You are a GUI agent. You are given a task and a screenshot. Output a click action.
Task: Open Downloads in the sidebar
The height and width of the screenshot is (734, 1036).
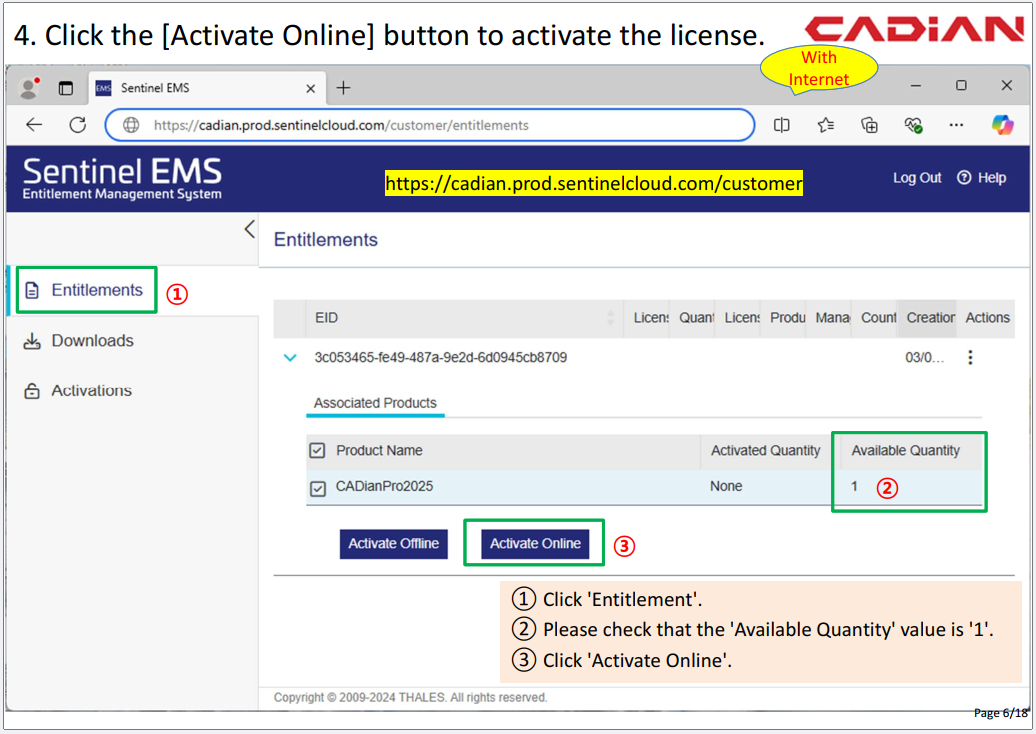point(92,341)
